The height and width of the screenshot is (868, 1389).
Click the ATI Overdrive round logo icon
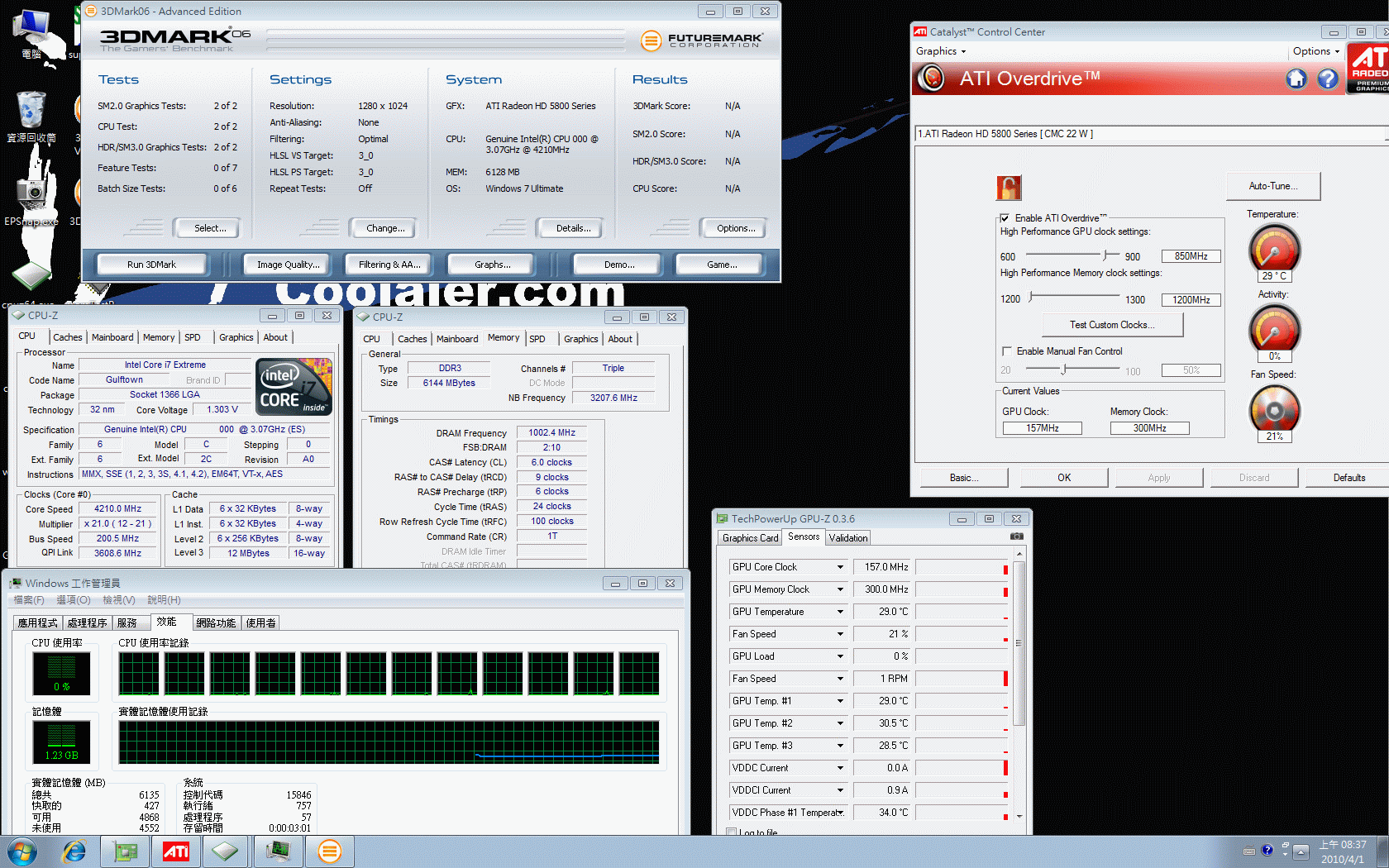932,78
